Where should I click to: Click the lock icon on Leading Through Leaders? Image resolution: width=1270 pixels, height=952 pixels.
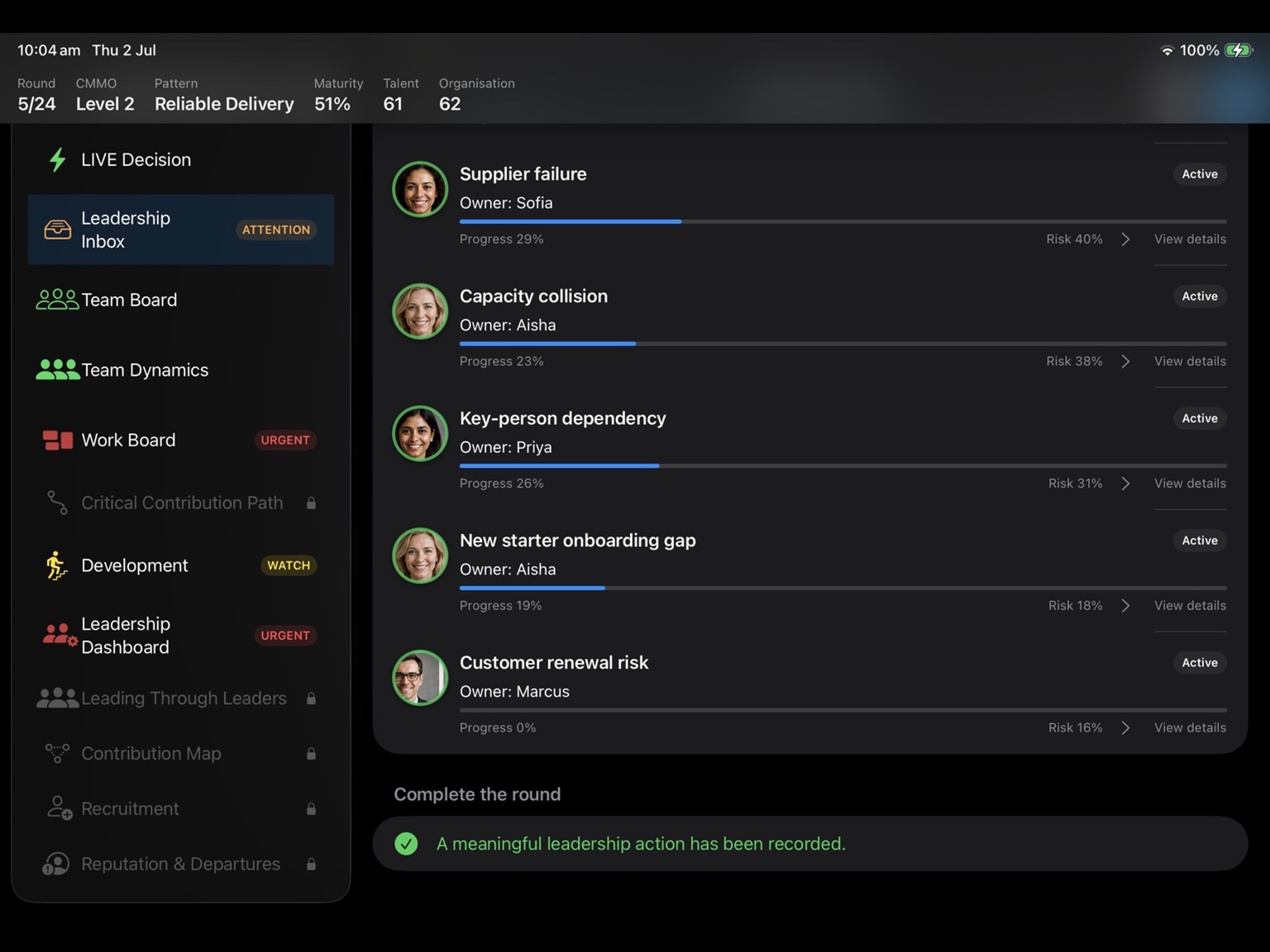311,698
